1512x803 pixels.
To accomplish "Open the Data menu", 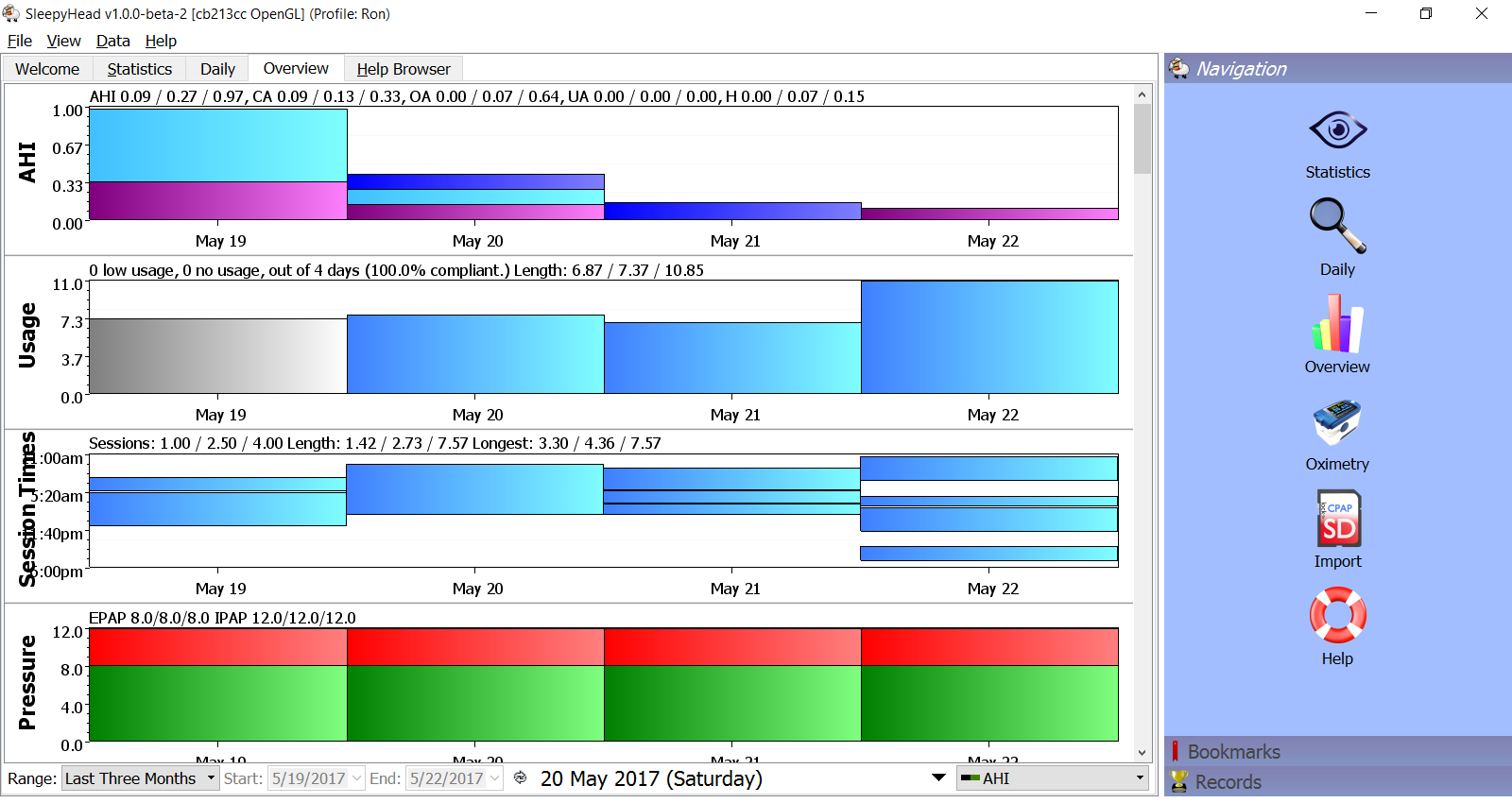I will pyautogui.click(x=112, y=41).
